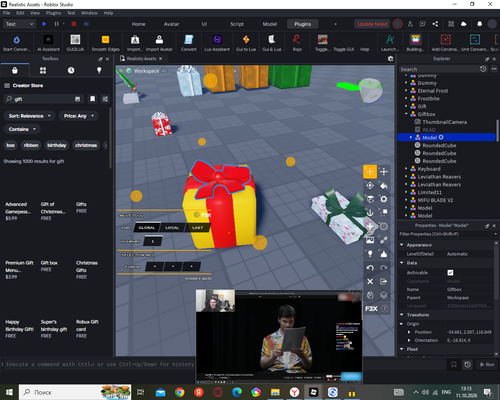Image resolution: width=500 pixels, height=400 pixels.
Task: Select the F3X Weld link tool
Action: [384, 240]
